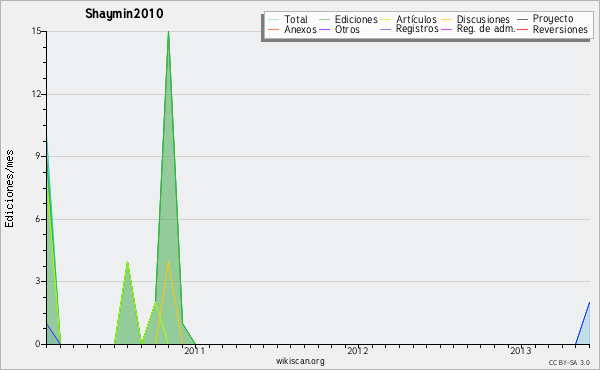
Task: Click the cyan Total legend line swatch
Action: pos(274,19)
